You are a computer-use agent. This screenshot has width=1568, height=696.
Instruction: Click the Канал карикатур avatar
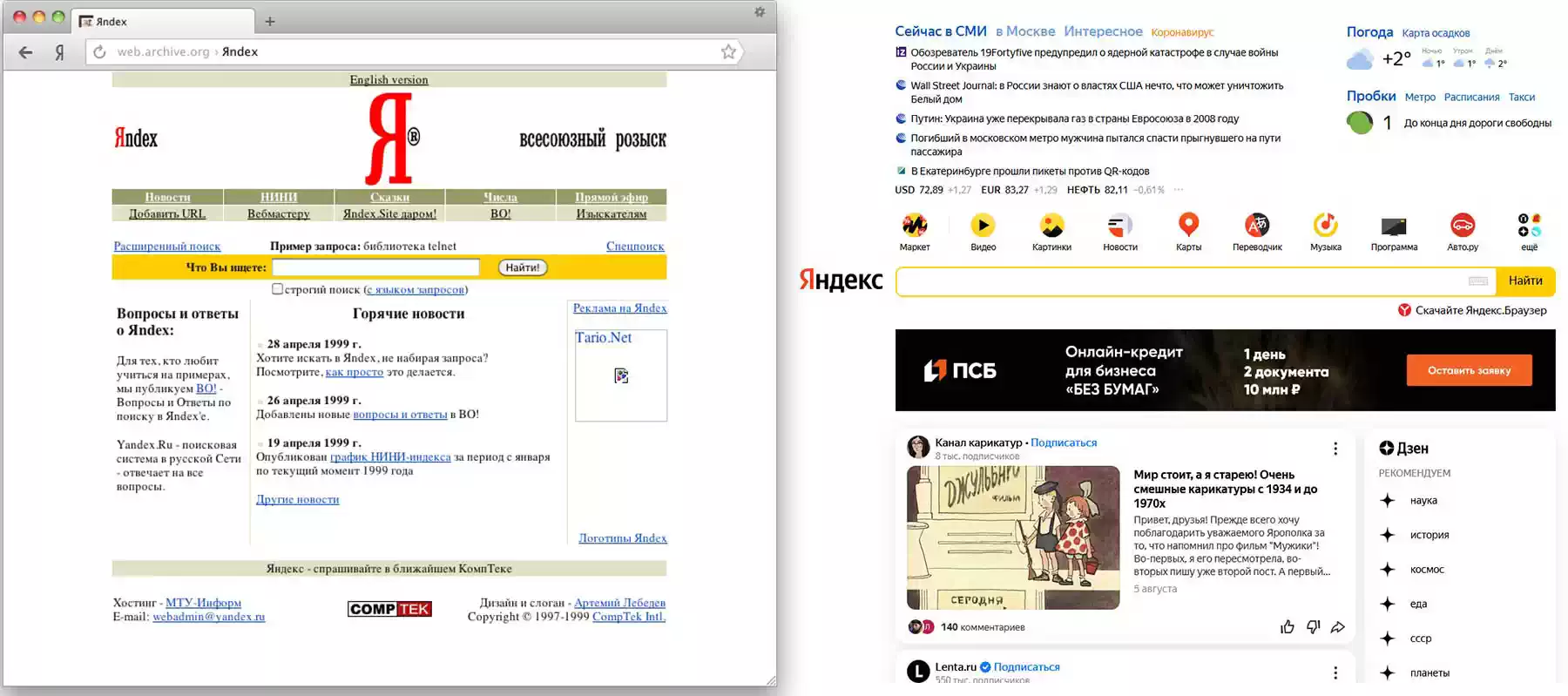(918, 448)
